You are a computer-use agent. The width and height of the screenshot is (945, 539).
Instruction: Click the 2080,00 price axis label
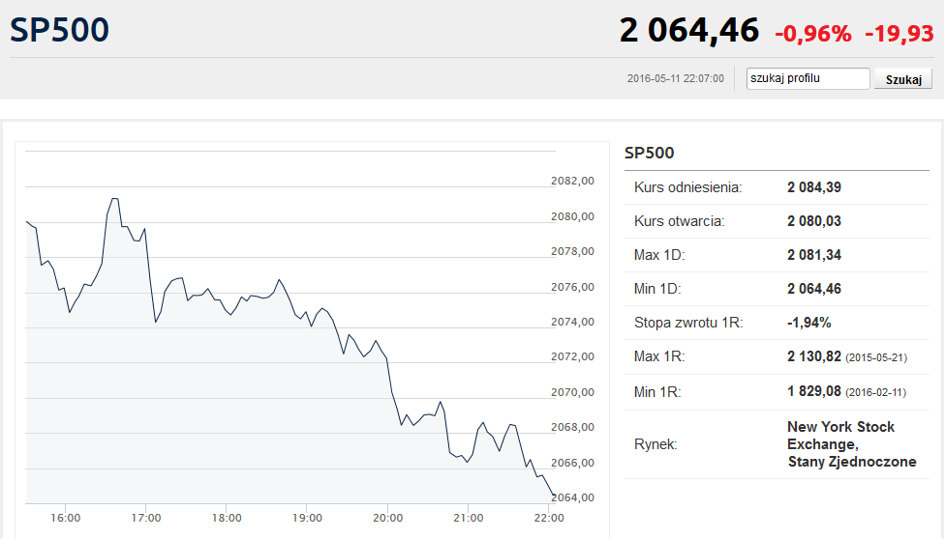click(x=573, y=216)
